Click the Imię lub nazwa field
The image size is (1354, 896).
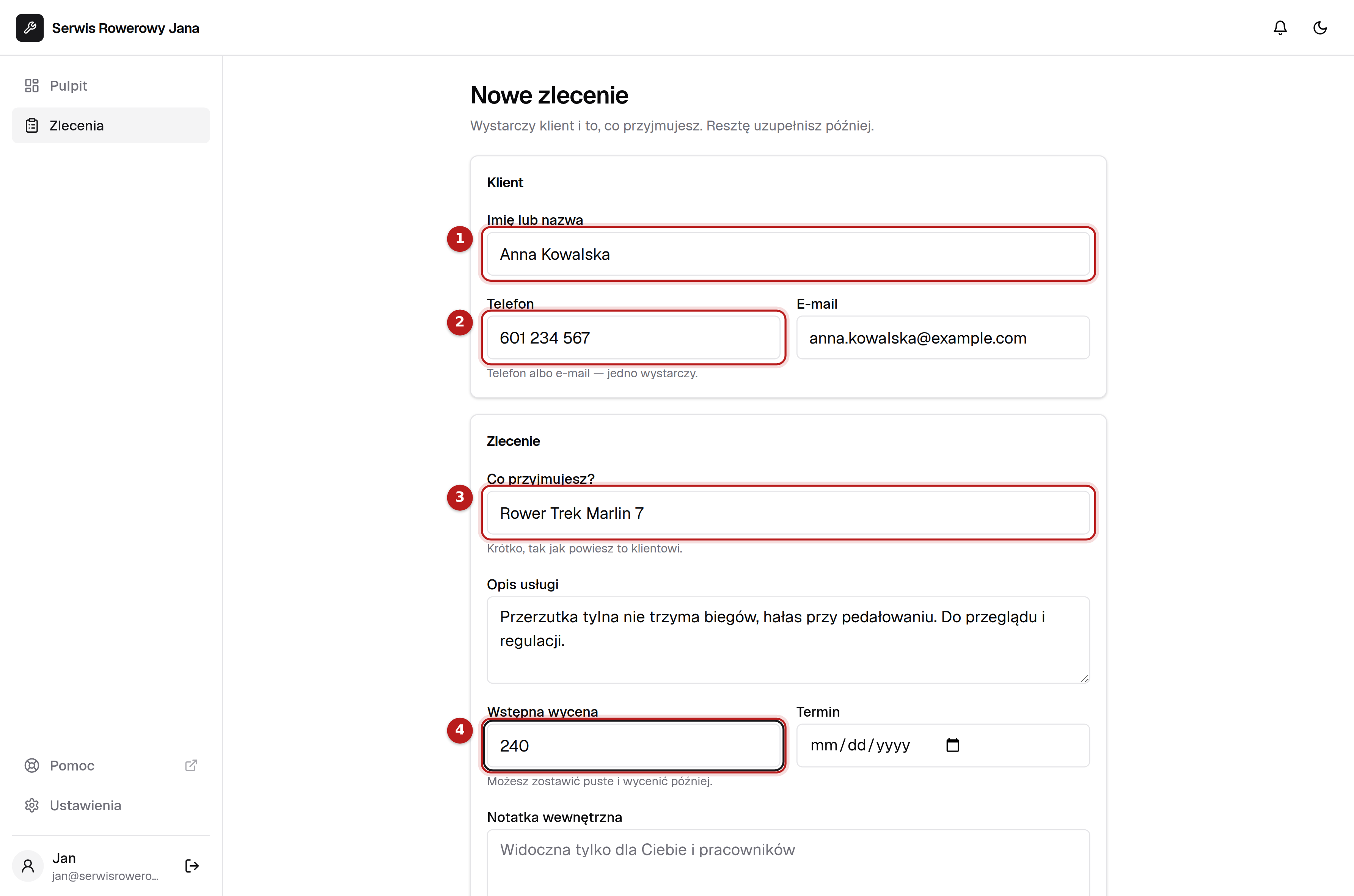(x=788, y=254)
